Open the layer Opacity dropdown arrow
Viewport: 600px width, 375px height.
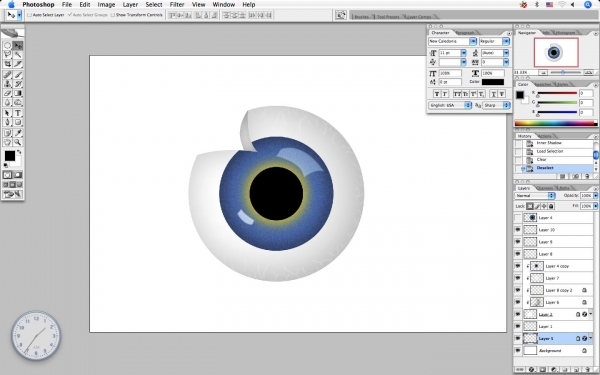pos(595,196)
